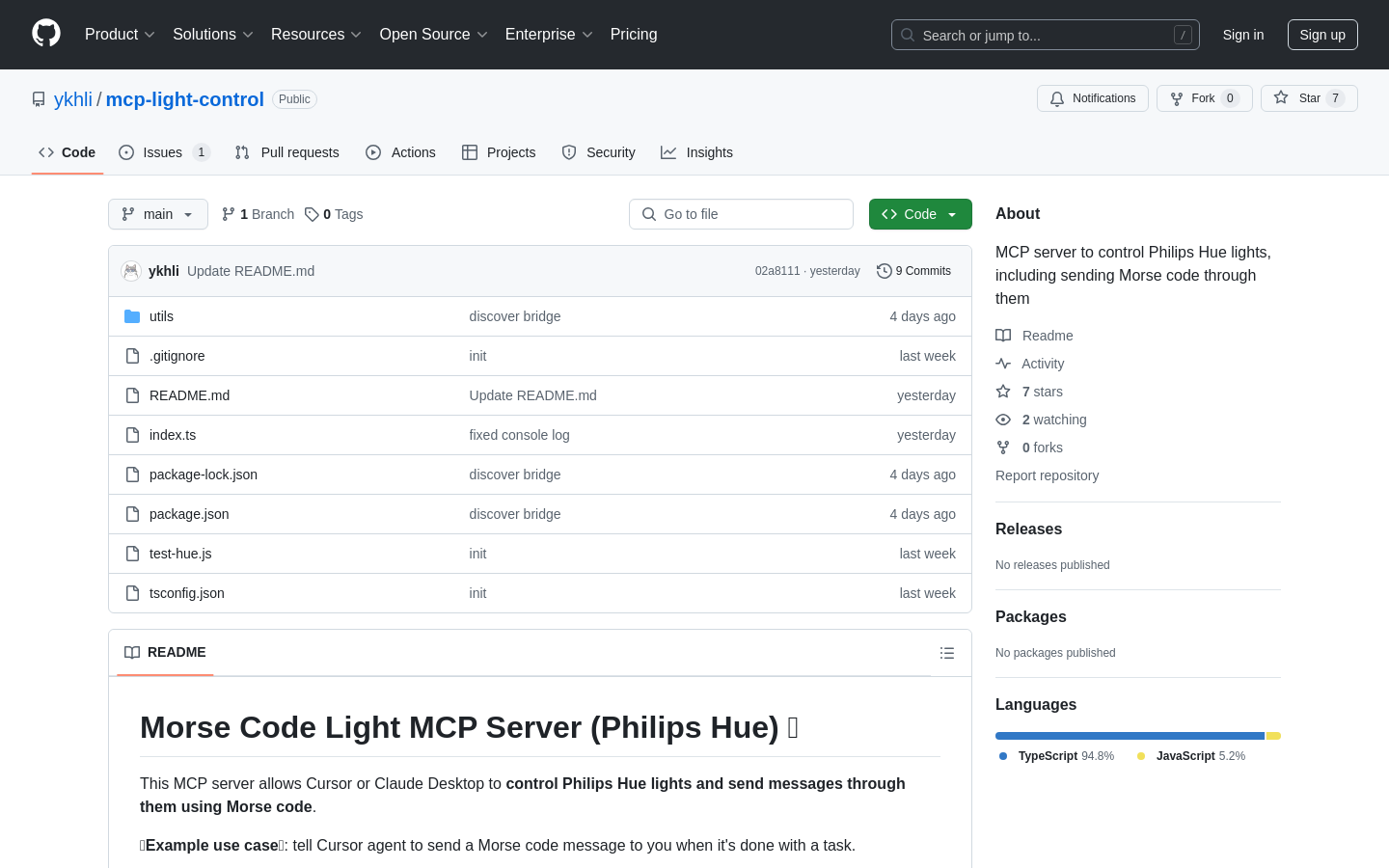Open package.json file
The image size is (1389, 868).
point(189,514)
